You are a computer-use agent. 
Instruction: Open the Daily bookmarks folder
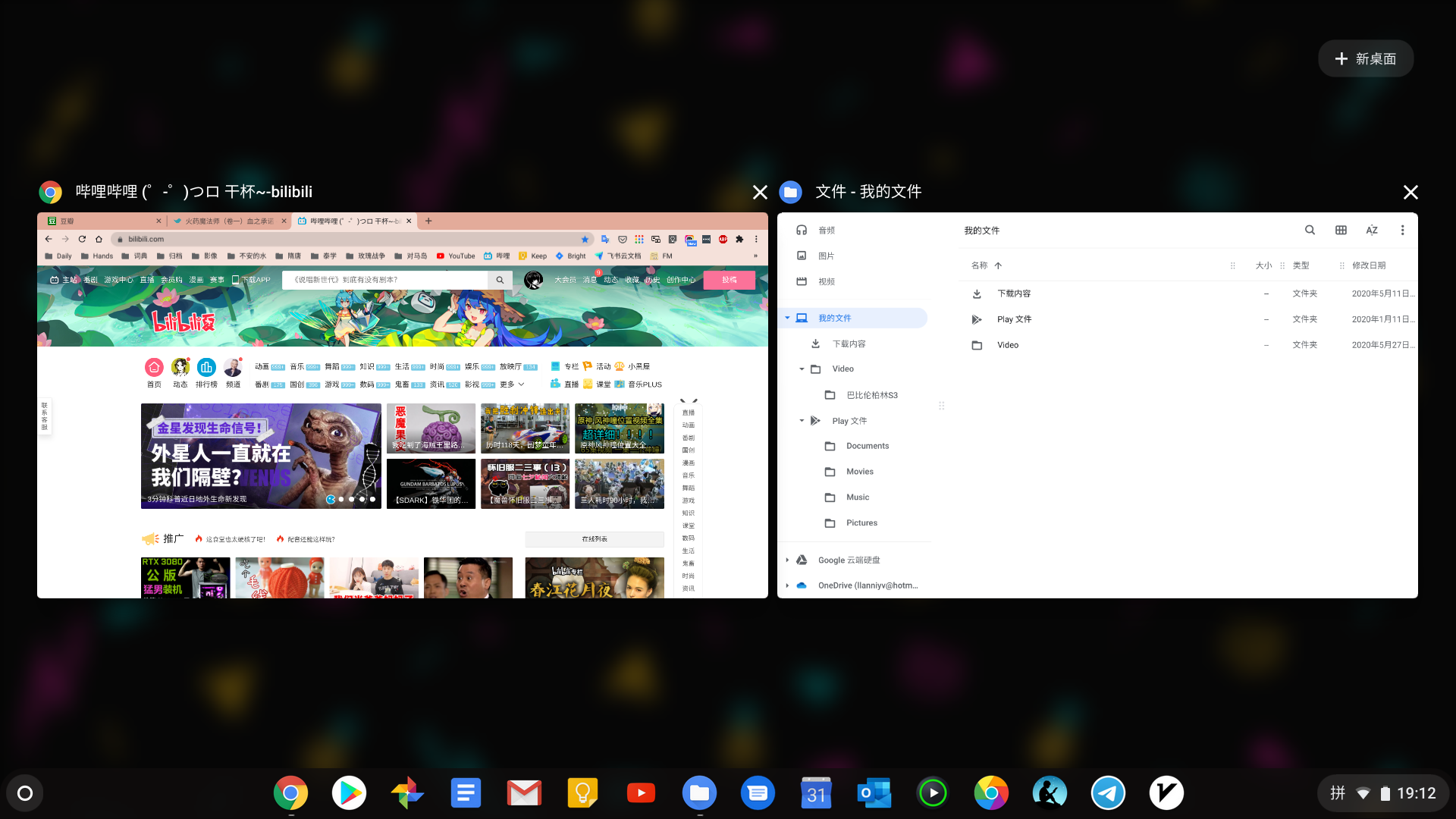pos(58,256)
